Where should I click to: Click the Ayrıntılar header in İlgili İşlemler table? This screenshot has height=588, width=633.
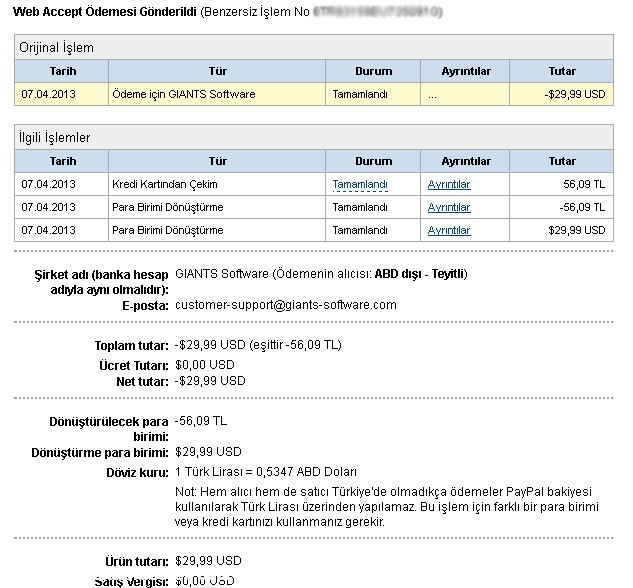466,161
